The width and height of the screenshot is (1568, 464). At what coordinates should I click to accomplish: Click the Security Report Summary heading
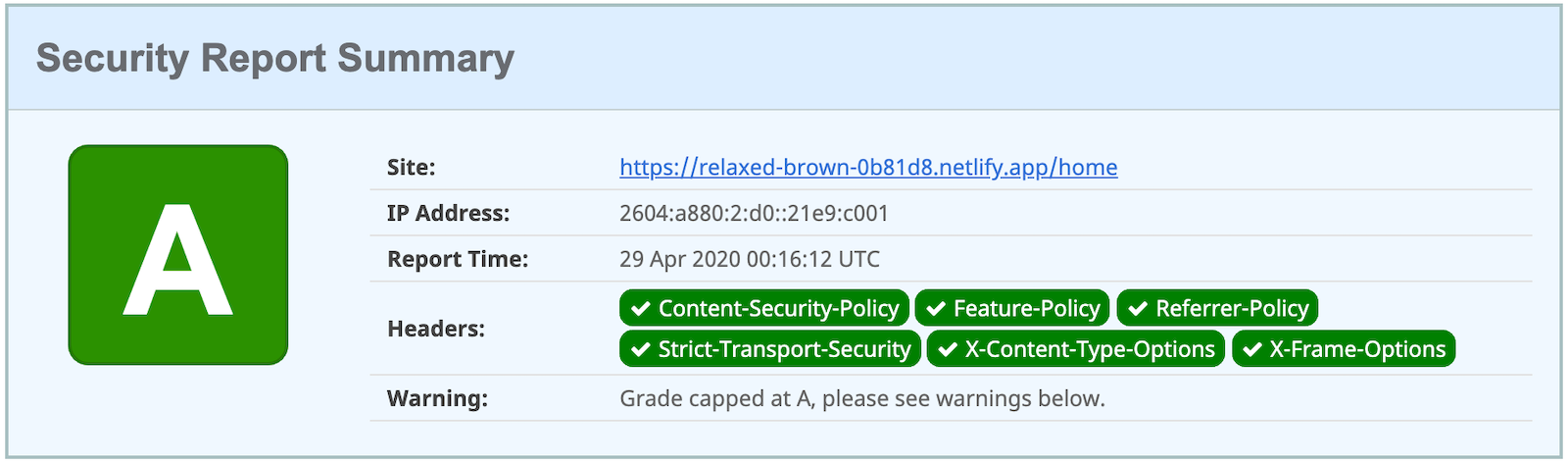(x=275, y=59)
